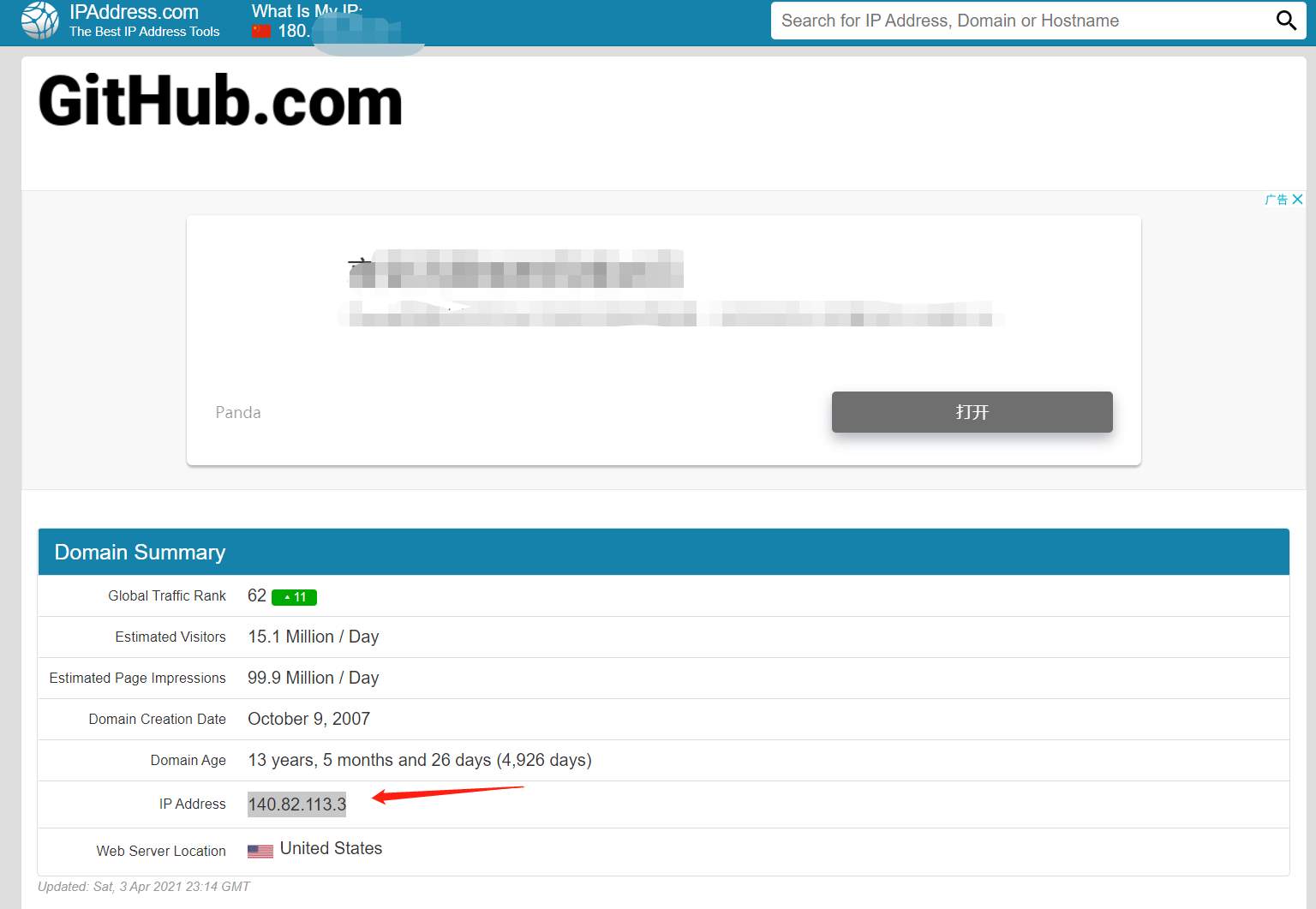Image resolution: width=1316 pixels, height=909 pixels.
Task: Click the Estimated Page Impressions label
Action: (138, 678)
